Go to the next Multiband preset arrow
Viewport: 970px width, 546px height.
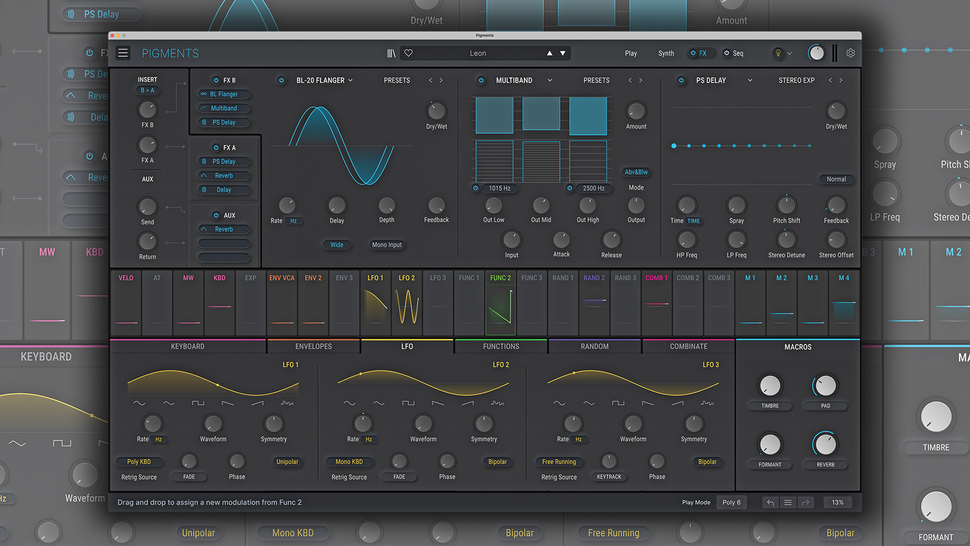point(641,80)
